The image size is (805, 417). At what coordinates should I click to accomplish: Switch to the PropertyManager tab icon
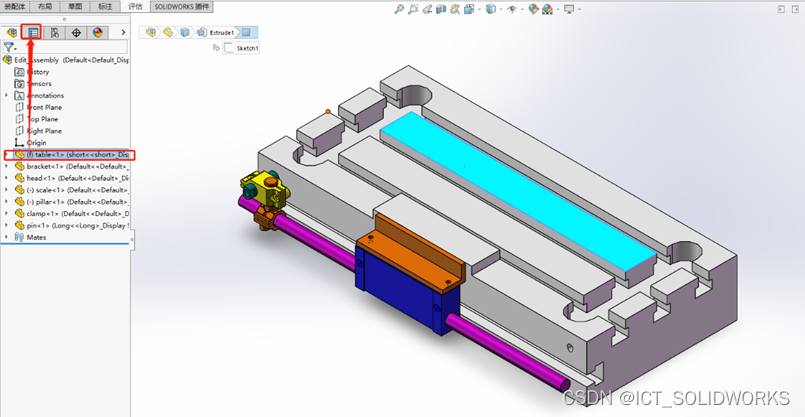click(x=33, y=33)
